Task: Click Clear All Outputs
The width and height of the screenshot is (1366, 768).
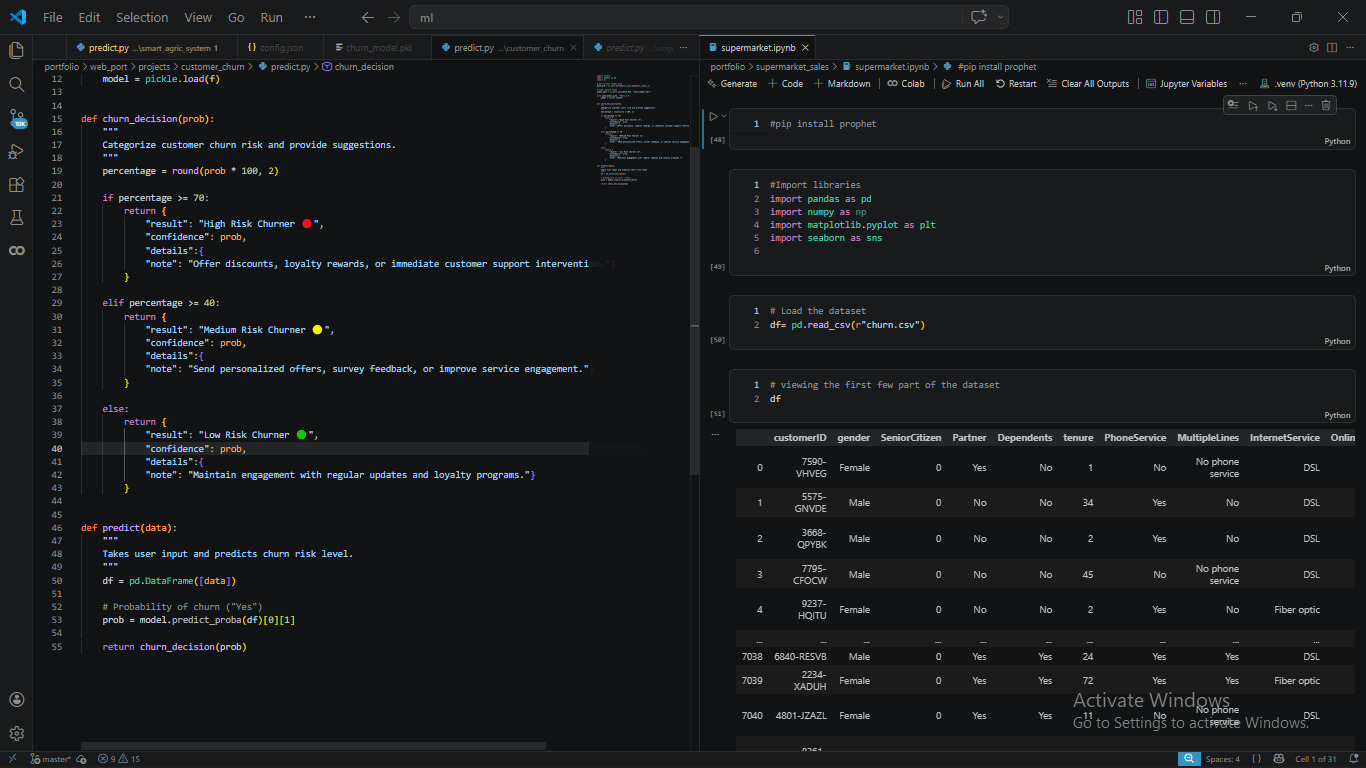Action: point(1087,84)
